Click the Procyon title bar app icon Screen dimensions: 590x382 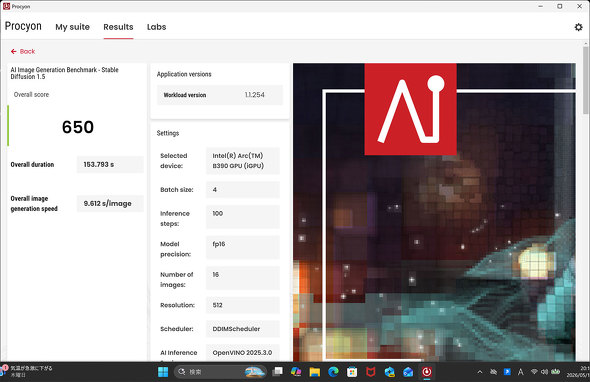click(x=6, y=6)
